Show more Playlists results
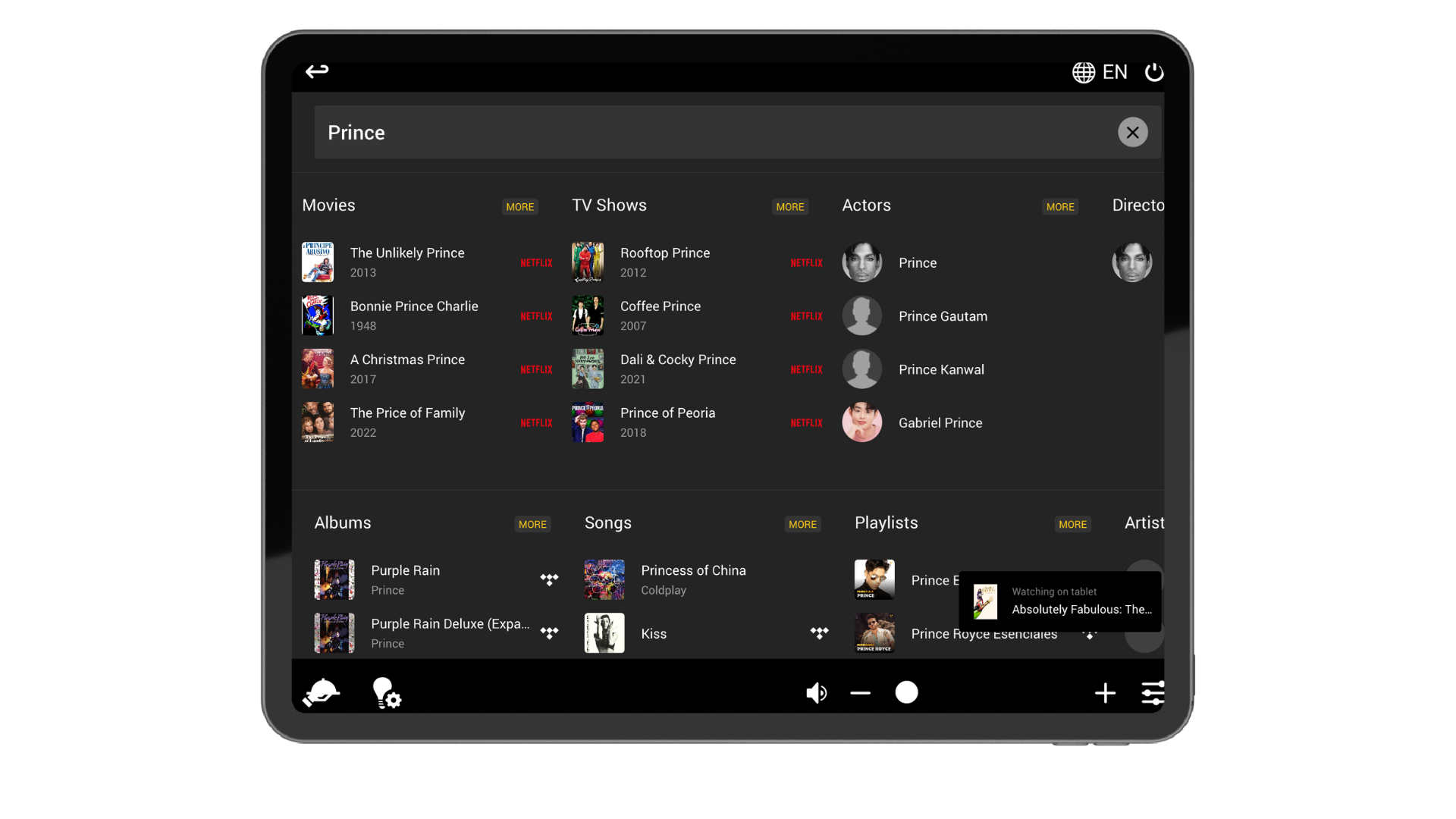This screenshot has width=1456, height=819. pyautogui.click(x=1072, y=524)
